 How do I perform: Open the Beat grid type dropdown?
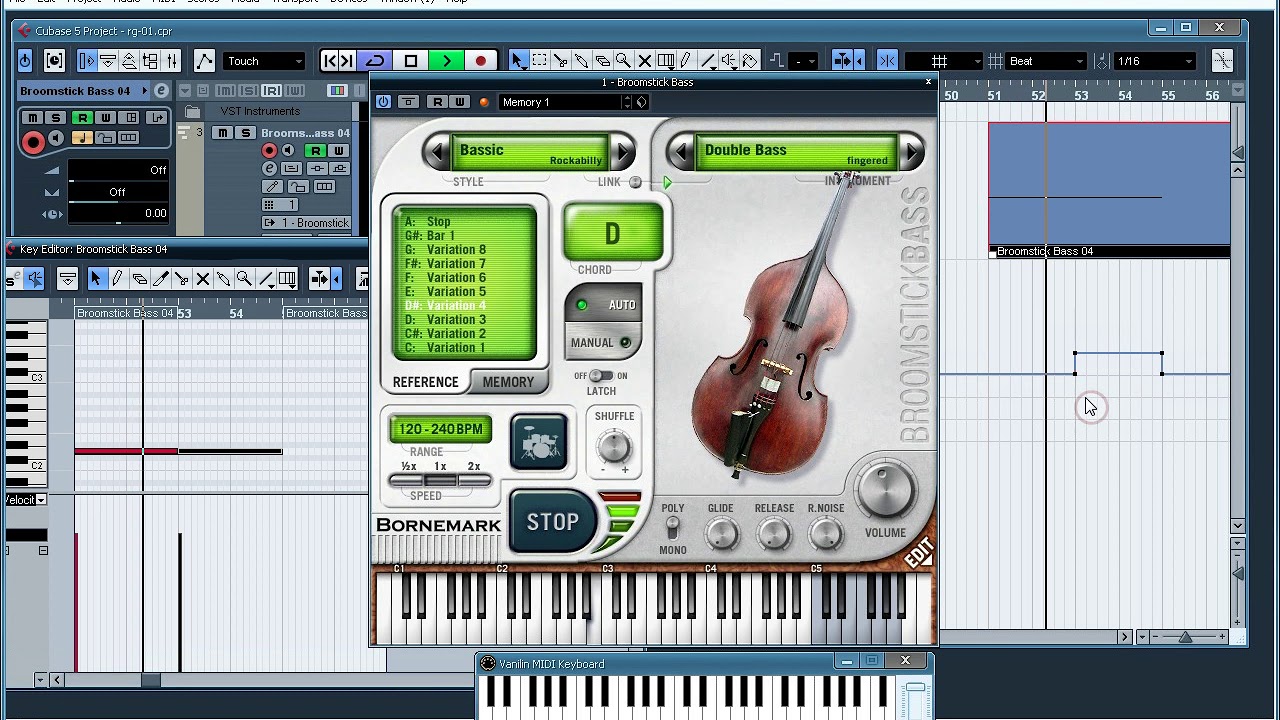[1047, 61]
